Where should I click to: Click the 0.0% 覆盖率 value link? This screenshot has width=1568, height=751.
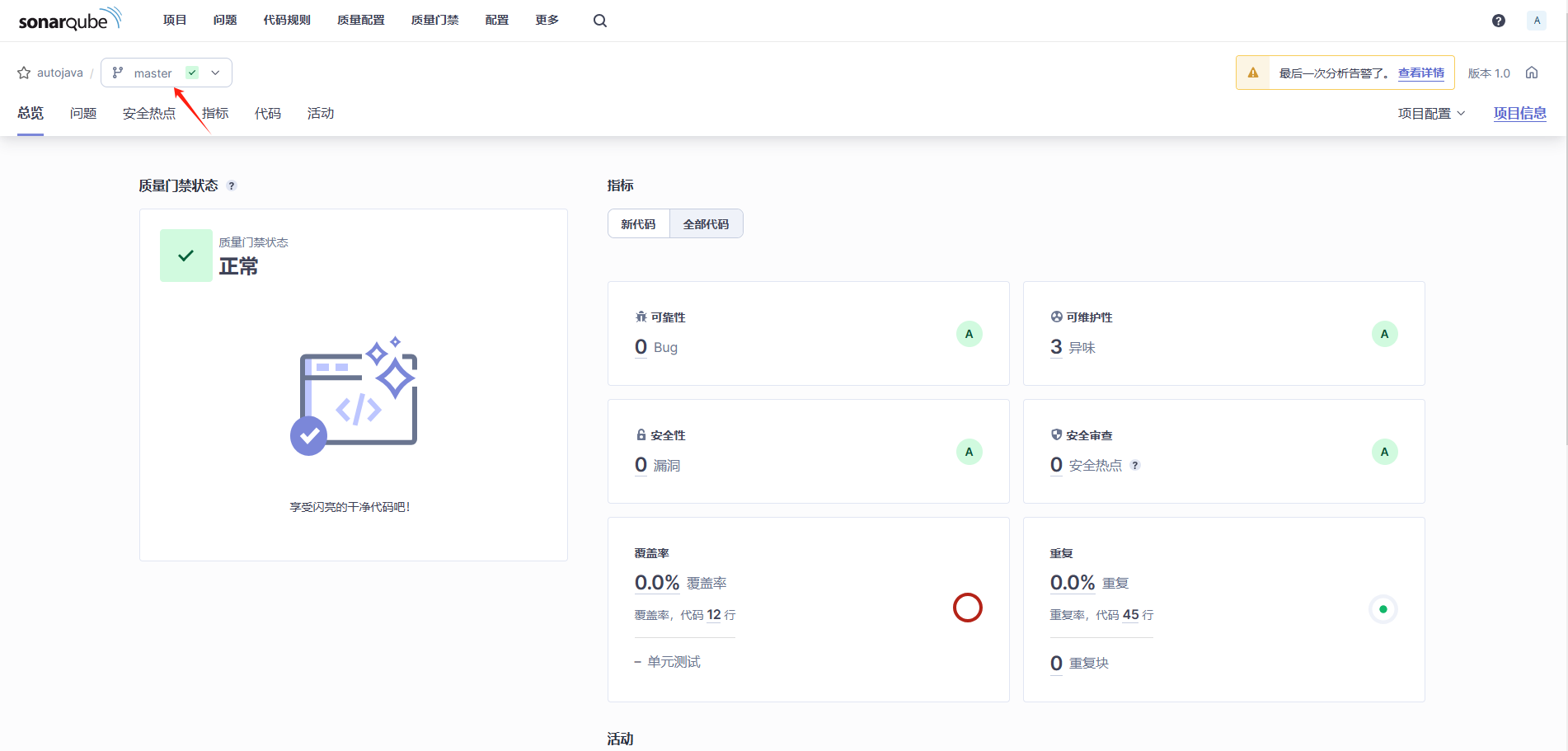pyautogui.click(x=657, y=583)
